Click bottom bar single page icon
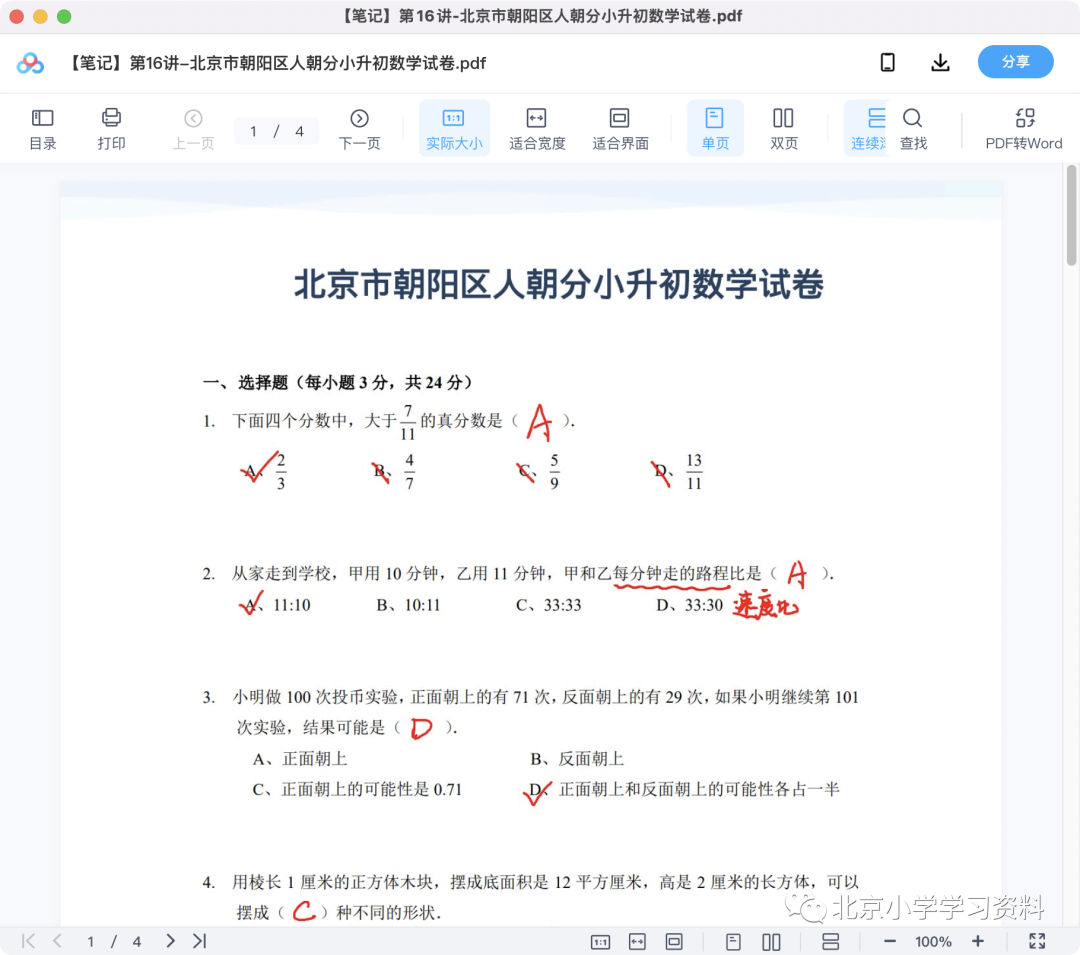Image resolution: width=1080 pixels, height=955 pixels. pyautogui.click(x=734, y=941)
